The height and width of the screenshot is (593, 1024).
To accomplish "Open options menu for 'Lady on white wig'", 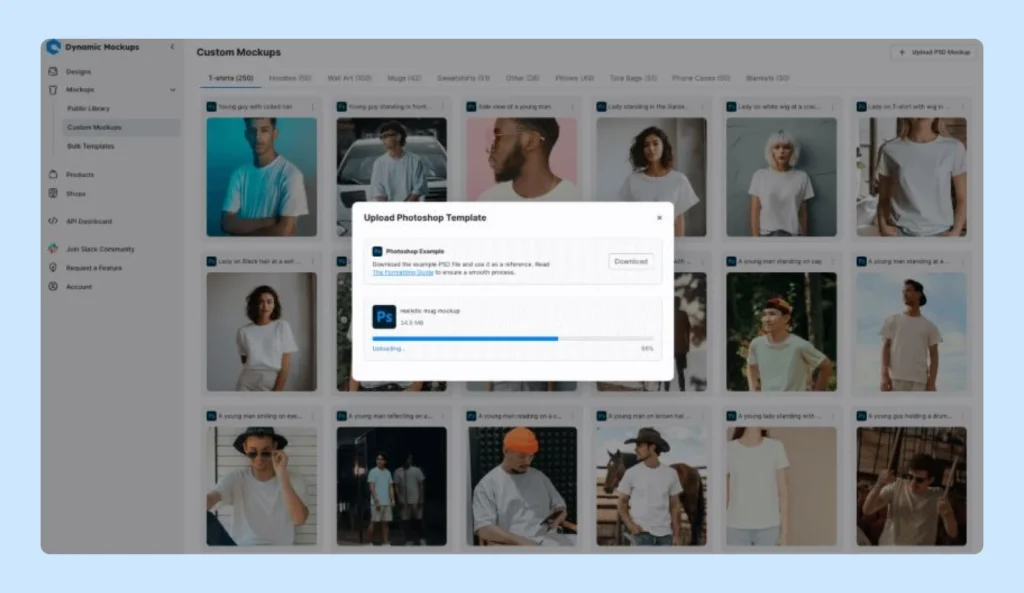I will pyautogui.click(x=833, y=106).
